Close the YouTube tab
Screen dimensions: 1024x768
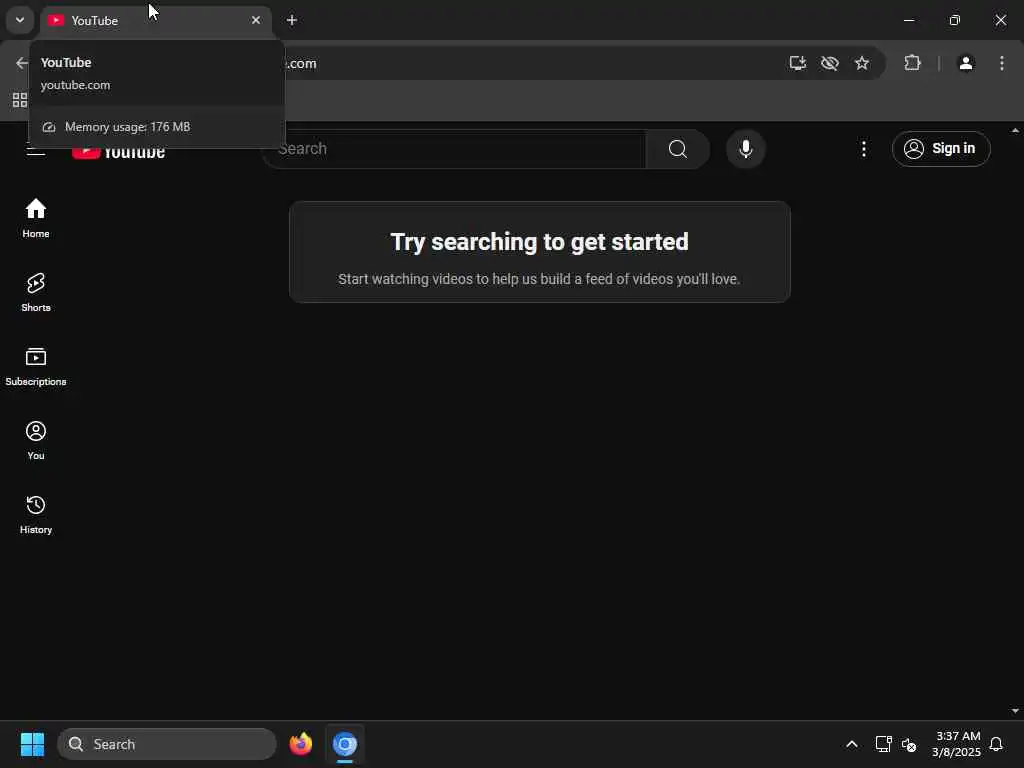(256, 20)
